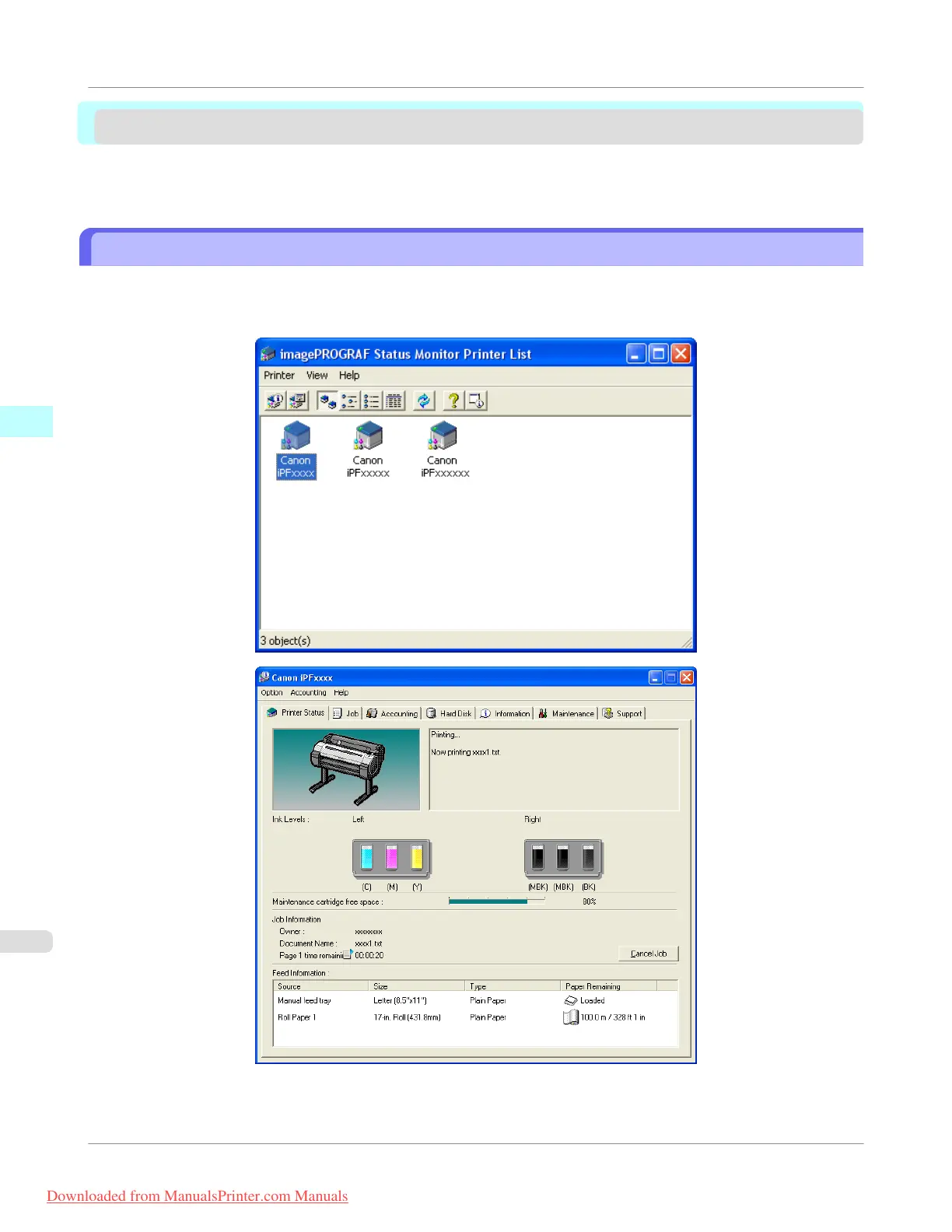Click the Source column header

click(320, 986)
